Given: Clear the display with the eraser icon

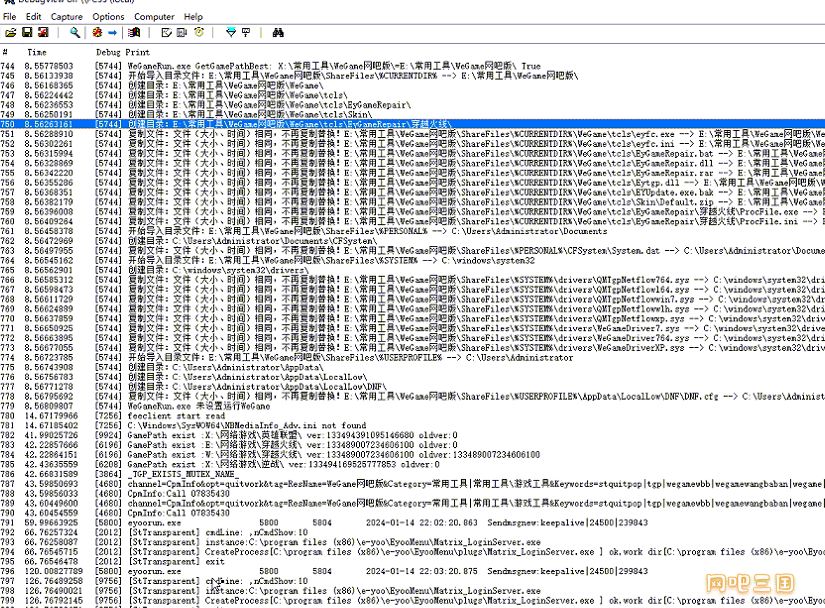Looking at the screenshot, I should pos(166,33).
